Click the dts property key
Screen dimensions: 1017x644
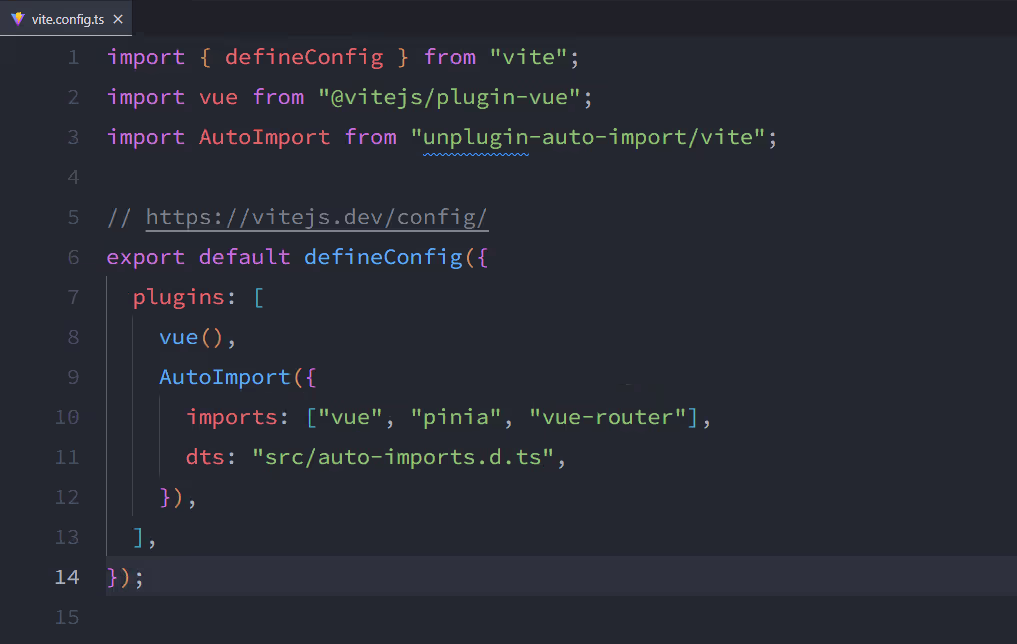tap(205, 458)
